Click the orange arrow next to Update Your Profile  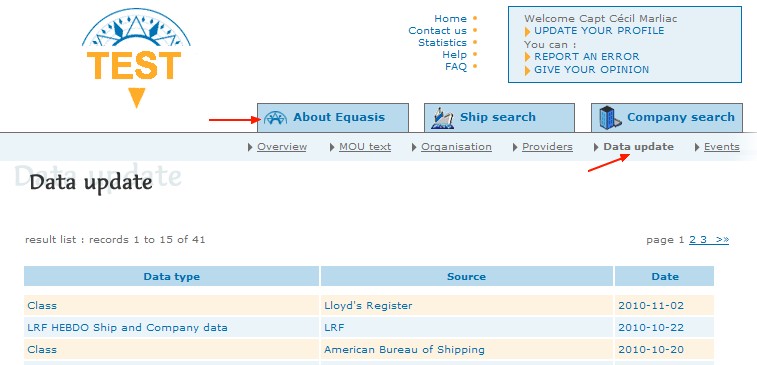(528, 32)
